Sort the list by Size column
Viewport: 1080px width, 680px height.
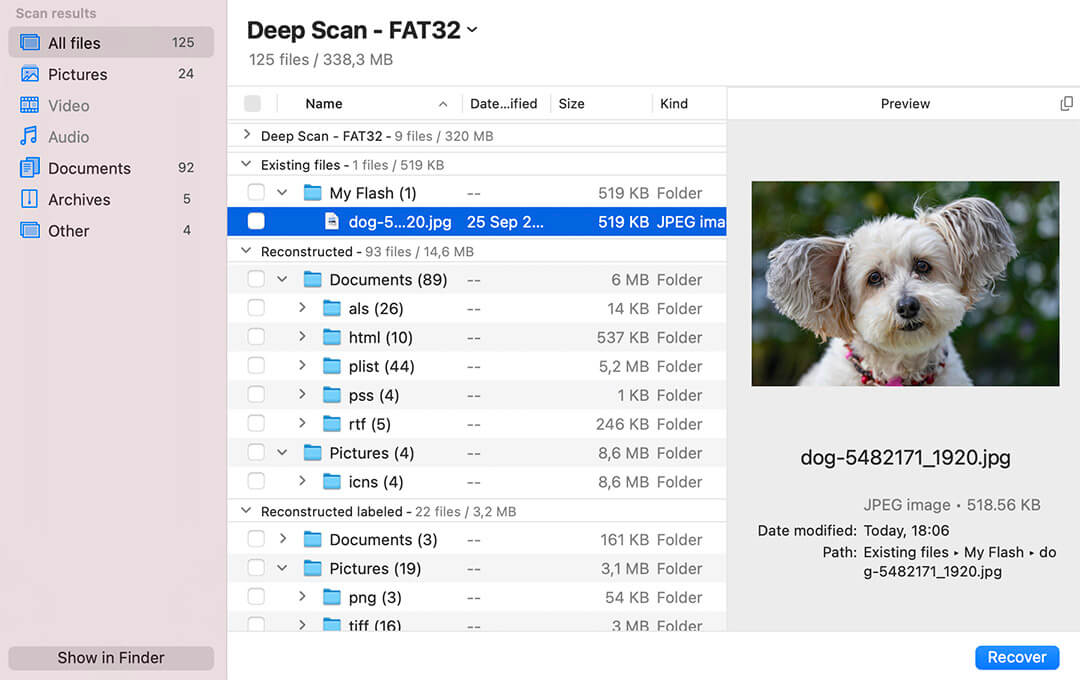click(572, 104)
